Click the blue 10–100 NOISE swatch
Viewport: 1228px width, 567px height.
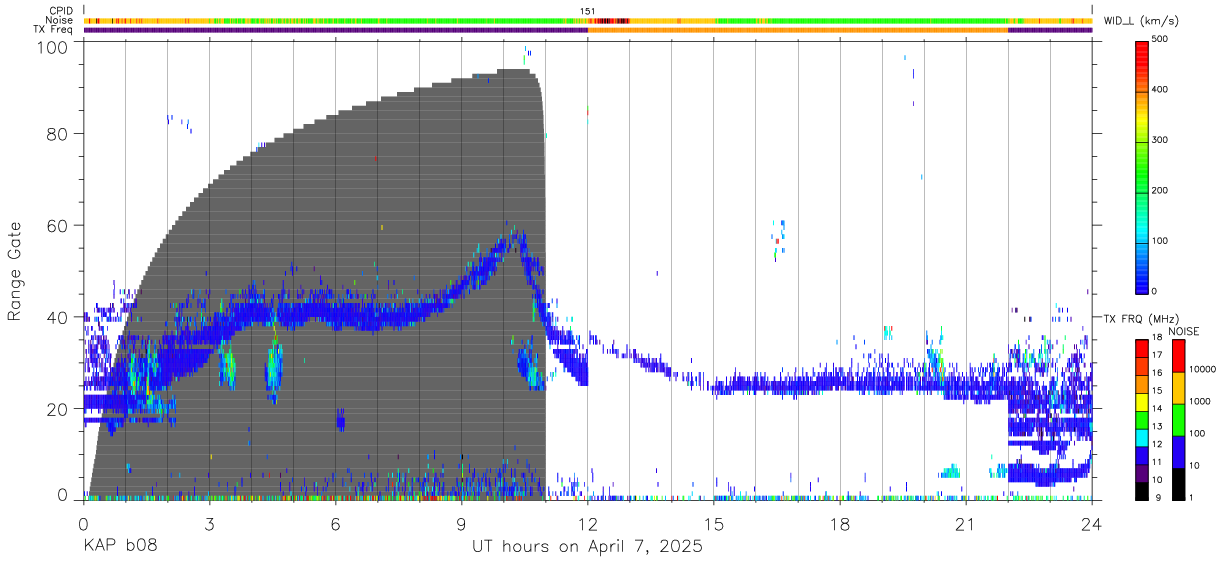1178,452
